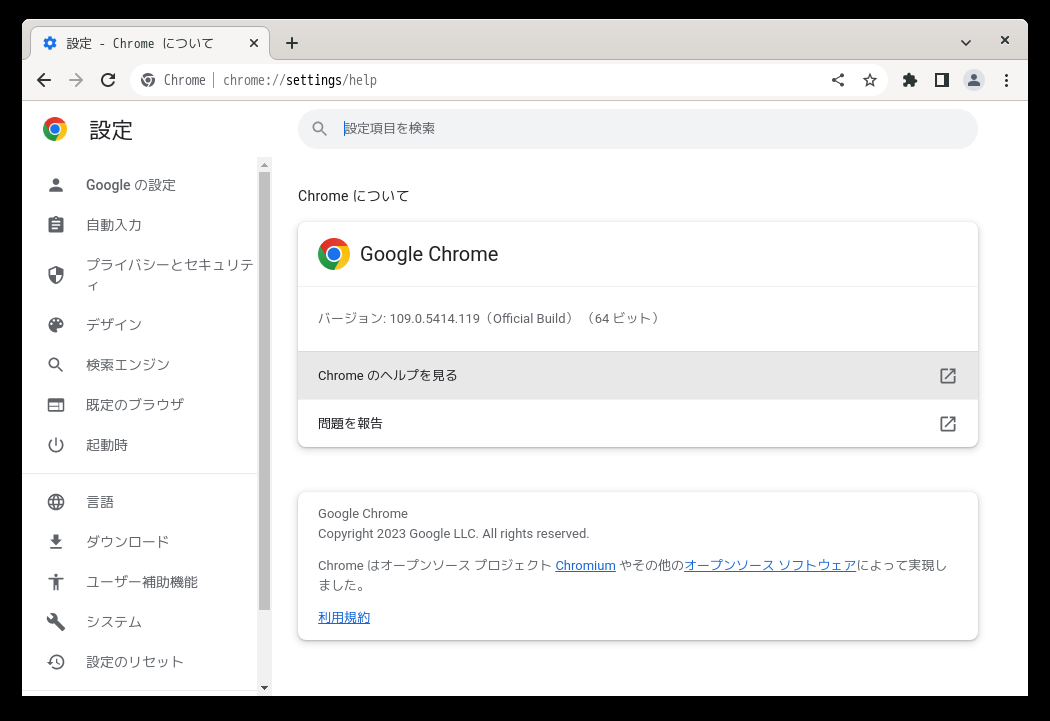
Task: Open the 利用規約 link
Action: (344, 618)
